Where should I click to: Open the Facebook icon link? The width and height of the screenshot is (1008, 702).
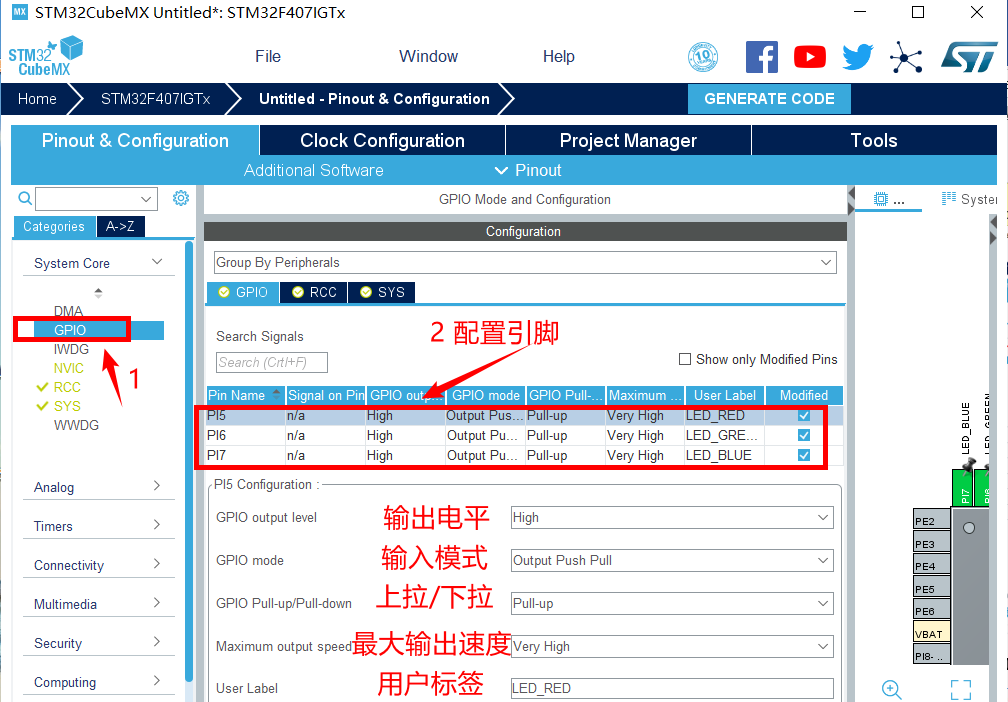[x=762, y=57]
